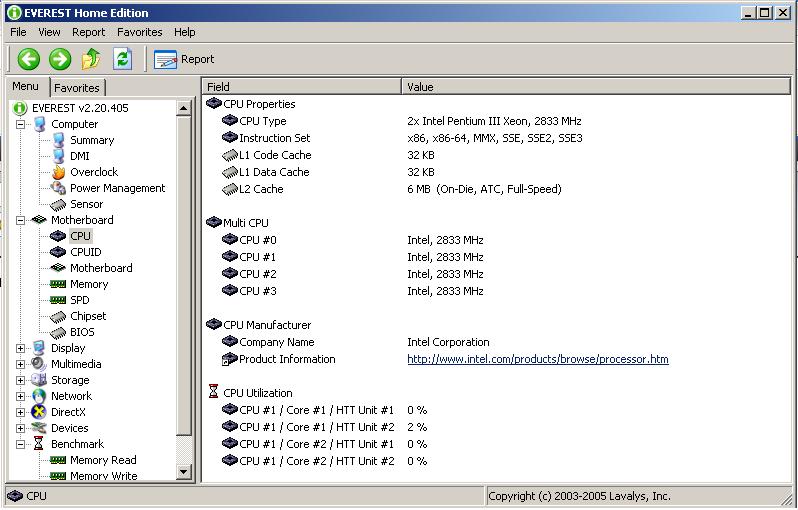Click the Multimedia speaker icon
The image size is (798, 510).
click(39, 364)
